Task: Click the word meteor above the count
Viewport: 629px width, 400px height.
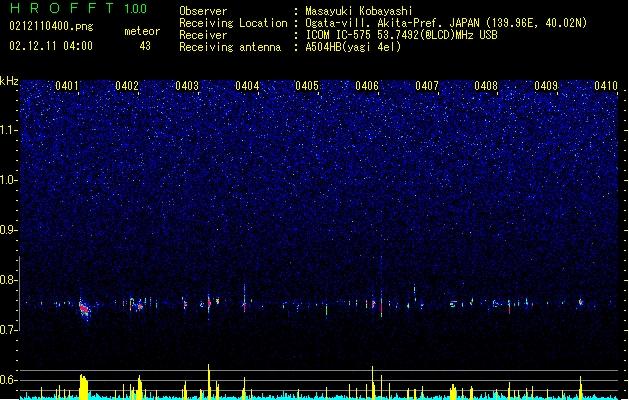Action: pyautogui.click(x=142, y=31)
